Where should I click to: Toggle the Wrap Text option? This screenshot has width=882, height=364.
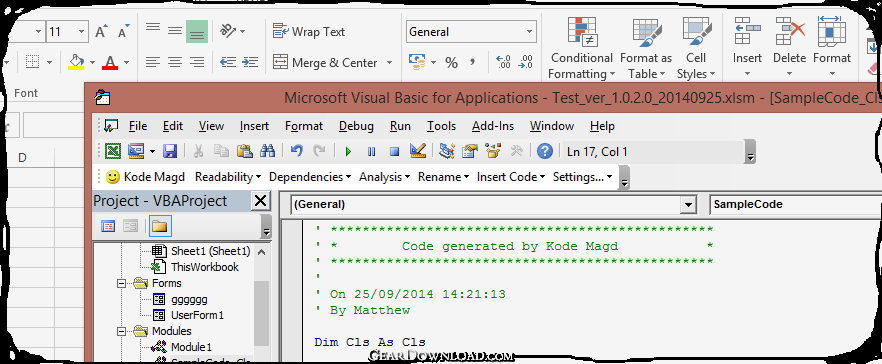[309, 32]
